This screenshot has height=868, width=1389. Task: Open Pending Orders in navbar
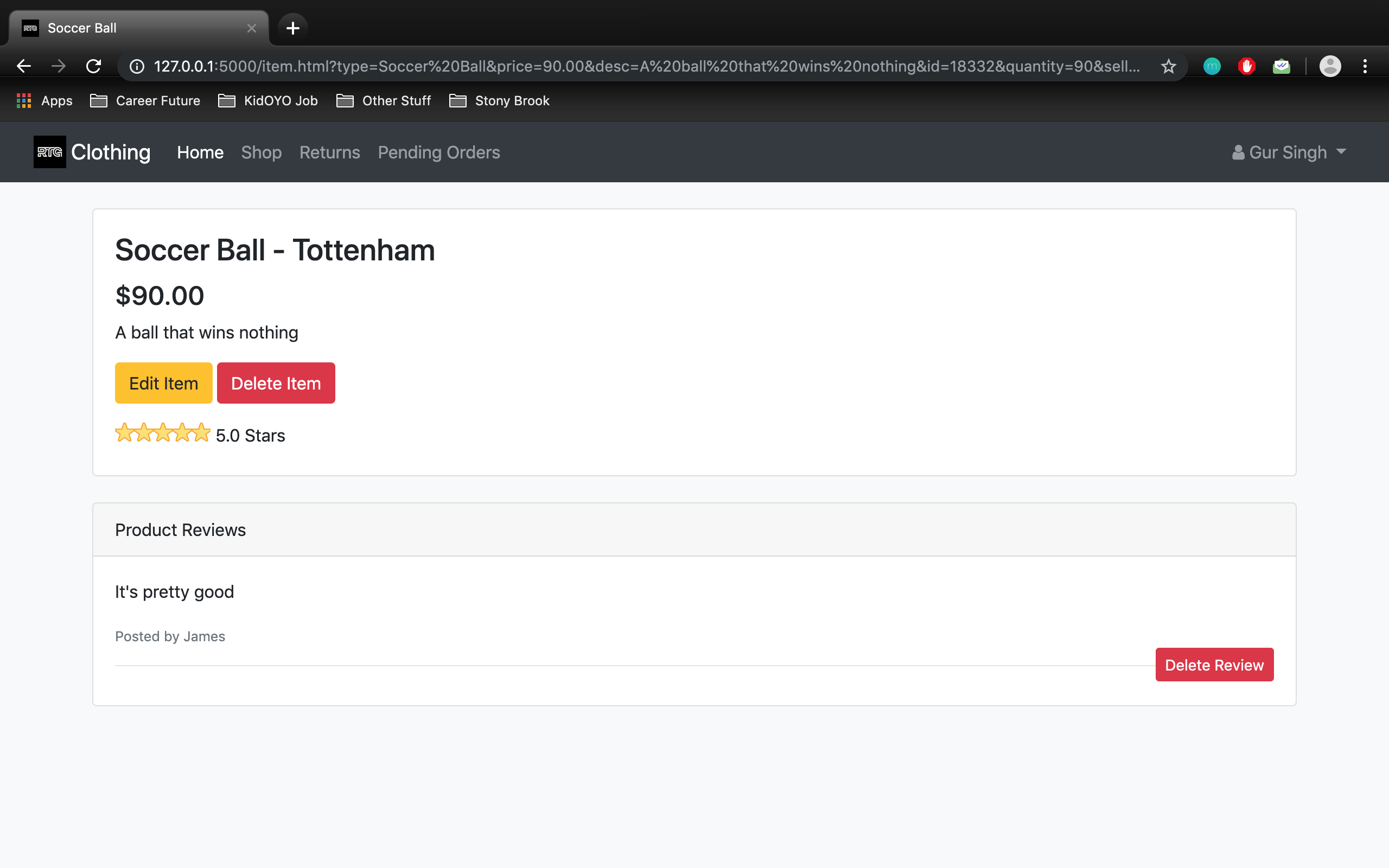click(438, 152)
